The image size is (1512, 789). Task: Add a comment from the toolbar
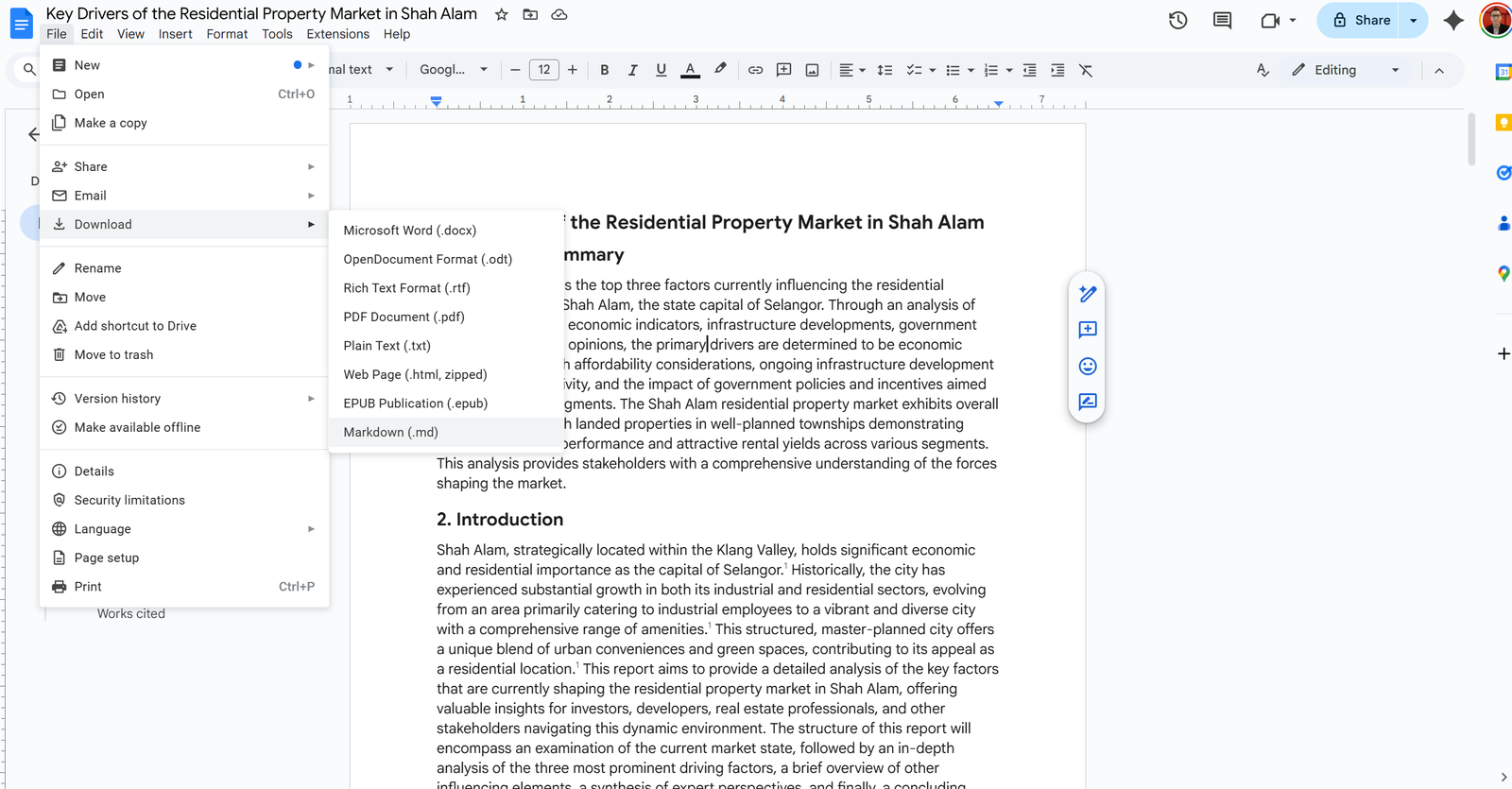coord(783,70)
